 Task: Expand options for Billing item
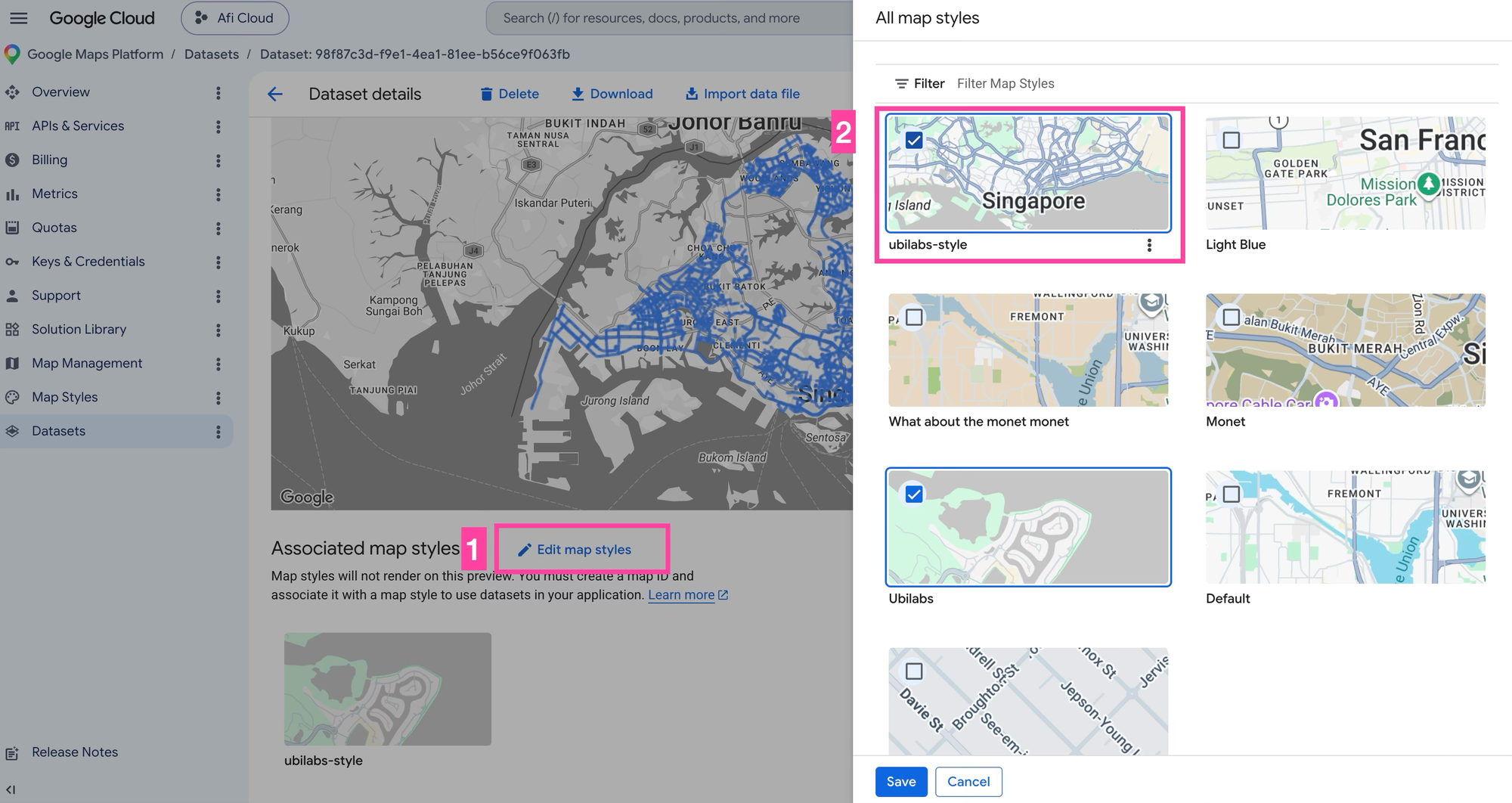pos(218,161)
